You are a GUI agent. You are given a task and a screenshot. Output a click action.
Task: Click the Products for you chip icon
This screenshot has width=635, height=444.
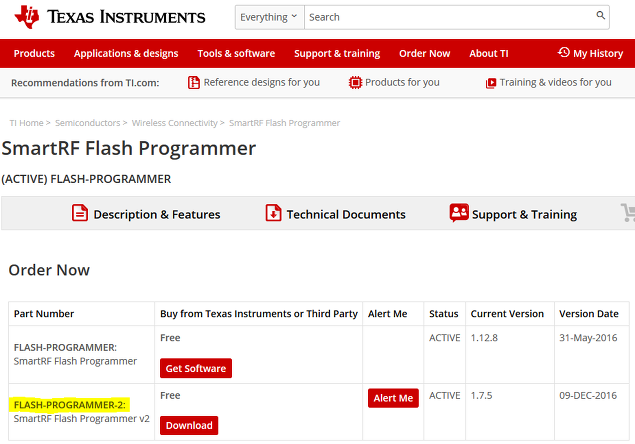355,83
